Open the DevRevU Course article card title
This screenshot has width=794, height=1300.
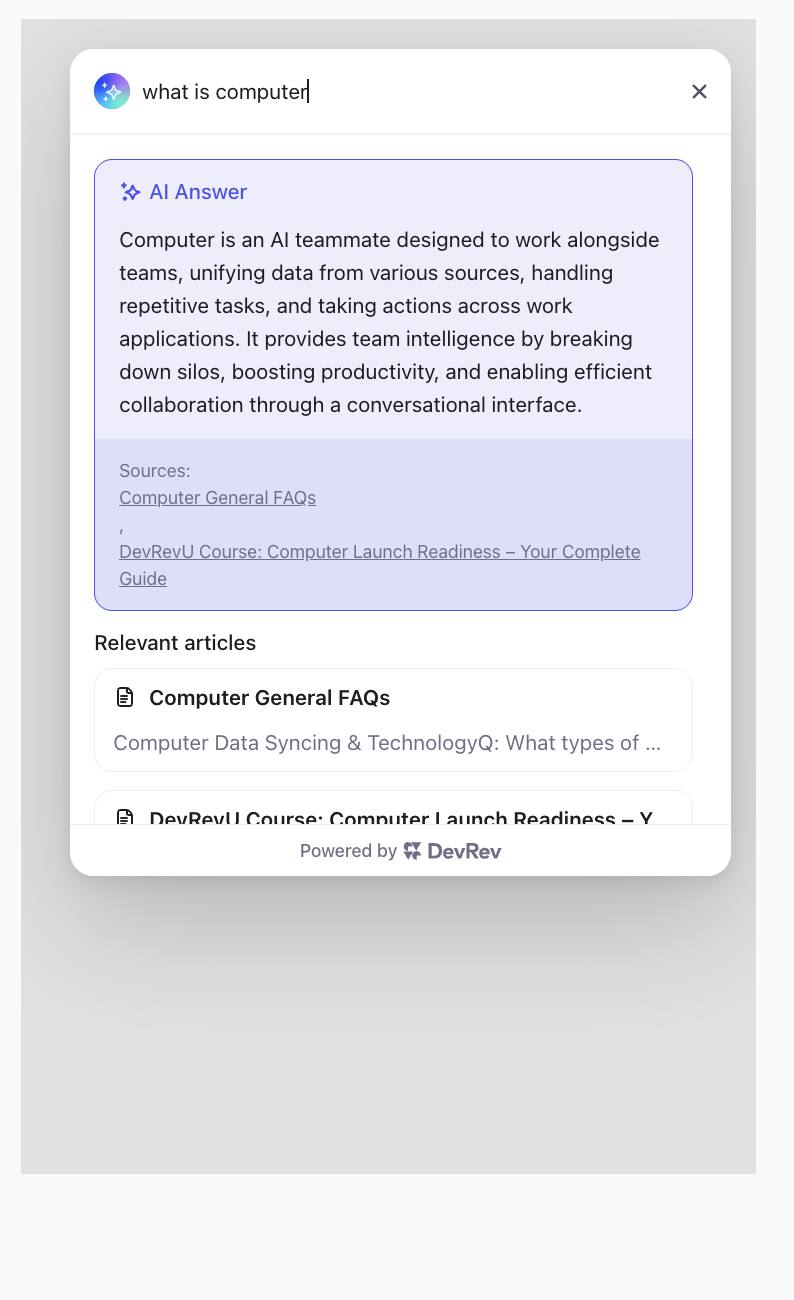401,816
